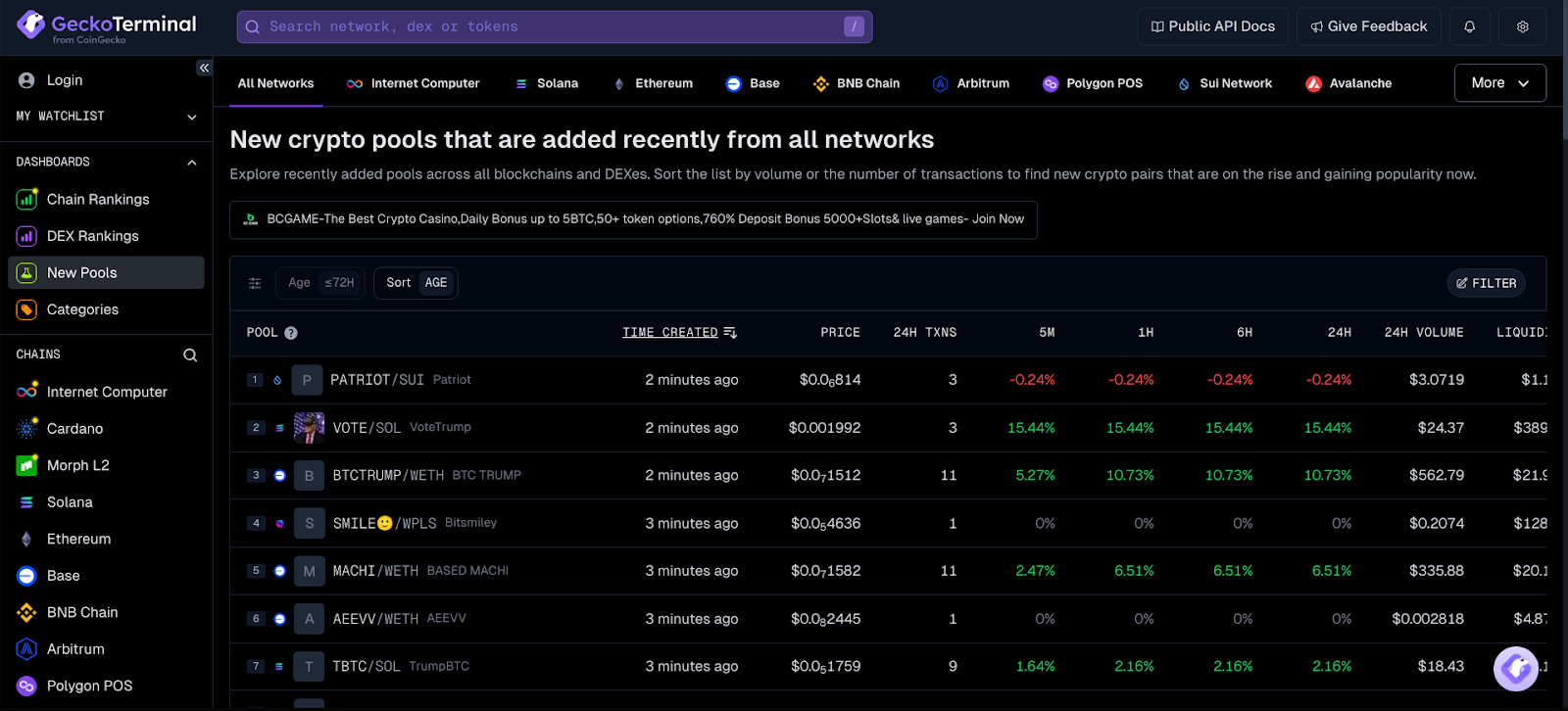Viewport: 1568px width, 711px height.
Task: Select Arbitrum in sidebar list
Action: 106,648
